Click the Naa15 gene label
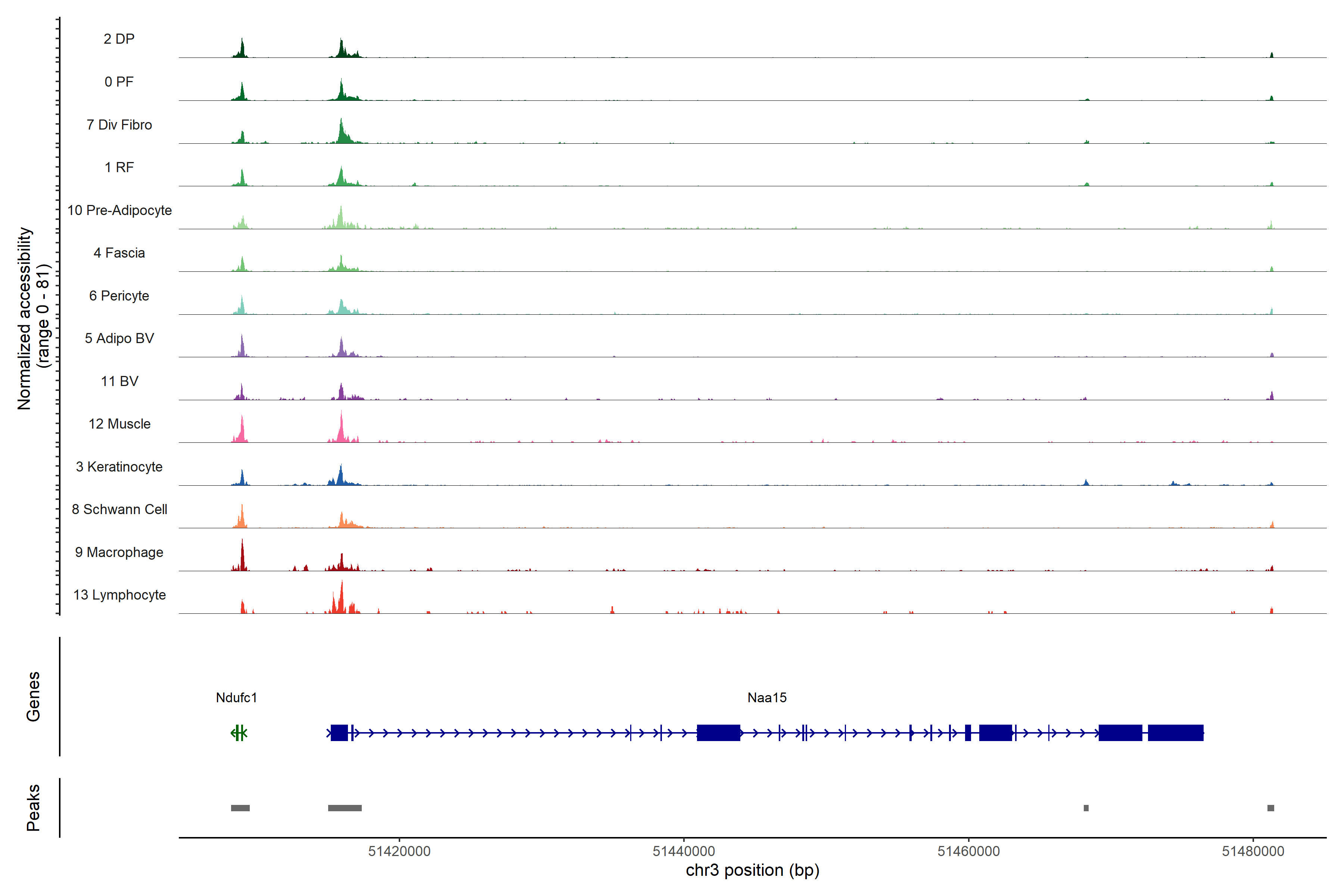Image resolution: width=1344 pixels, height=896 pixels. pos(767,698)
